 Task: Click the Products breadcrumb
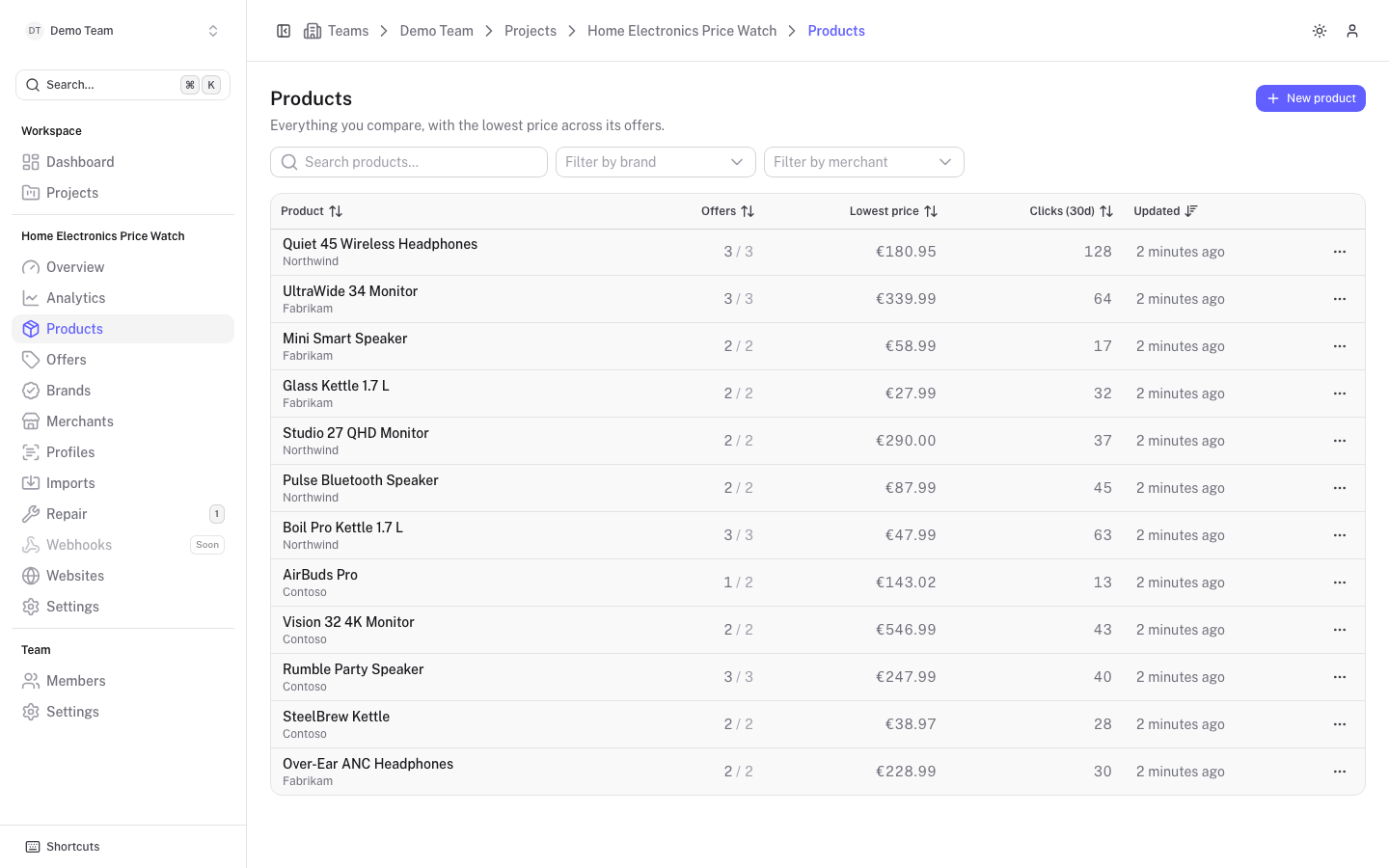click(836, 31)
